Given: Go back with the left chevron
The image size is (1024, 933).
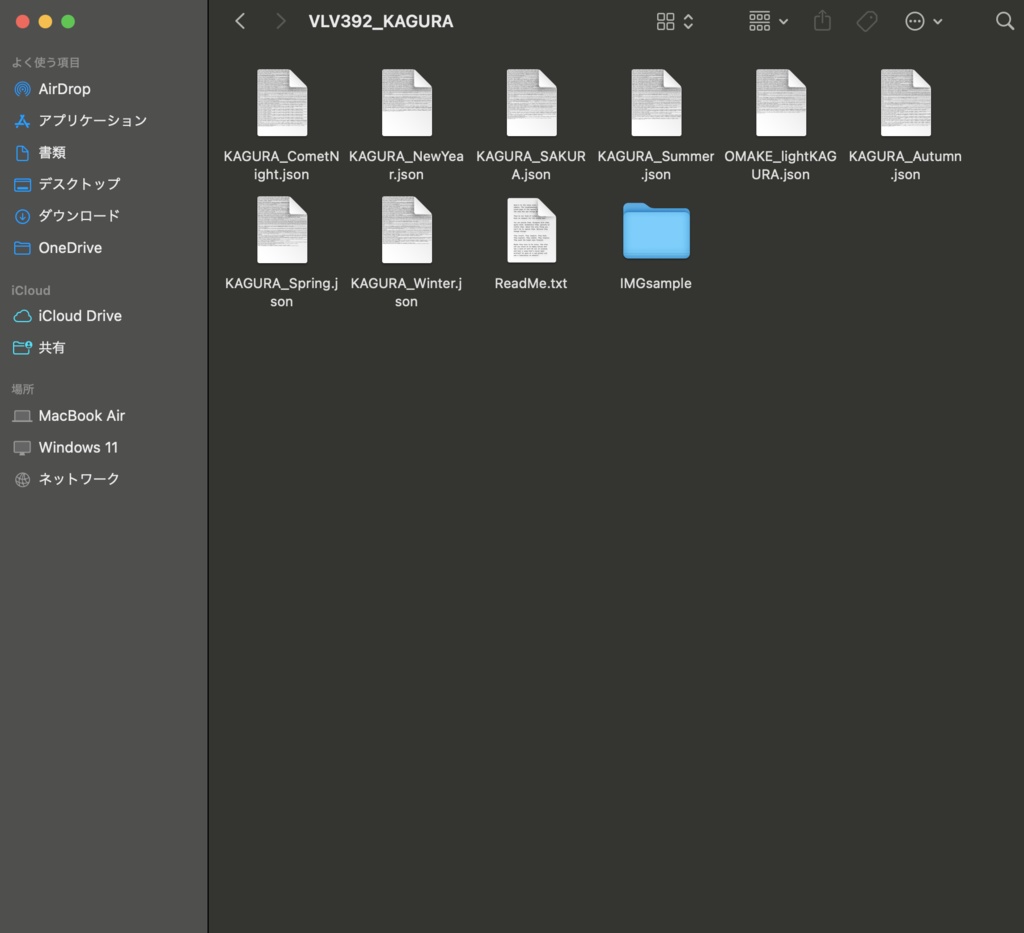Looking at the screenshot, I should (x=240, y=22).
